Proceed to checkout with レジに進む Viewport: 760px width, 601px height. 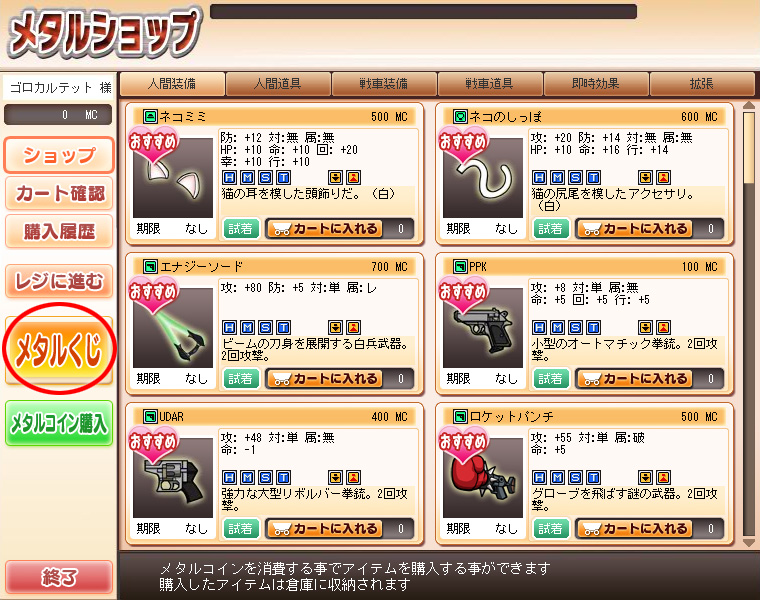click(x=59, y=281)
